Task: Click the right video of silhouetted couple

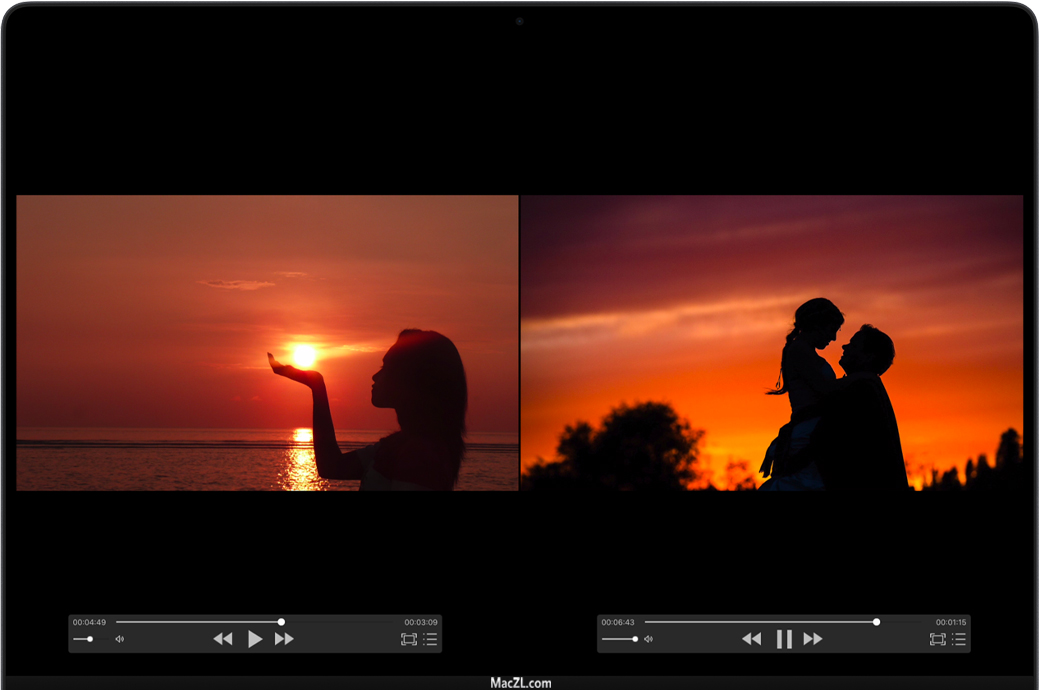Action: pyautogui.click(x=772, y=343)
